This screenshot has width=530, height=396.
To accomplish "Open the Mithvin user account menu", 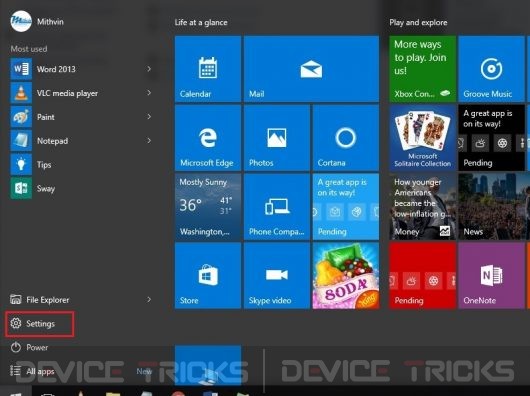I will pyautogui.click(x=37, y=22).
